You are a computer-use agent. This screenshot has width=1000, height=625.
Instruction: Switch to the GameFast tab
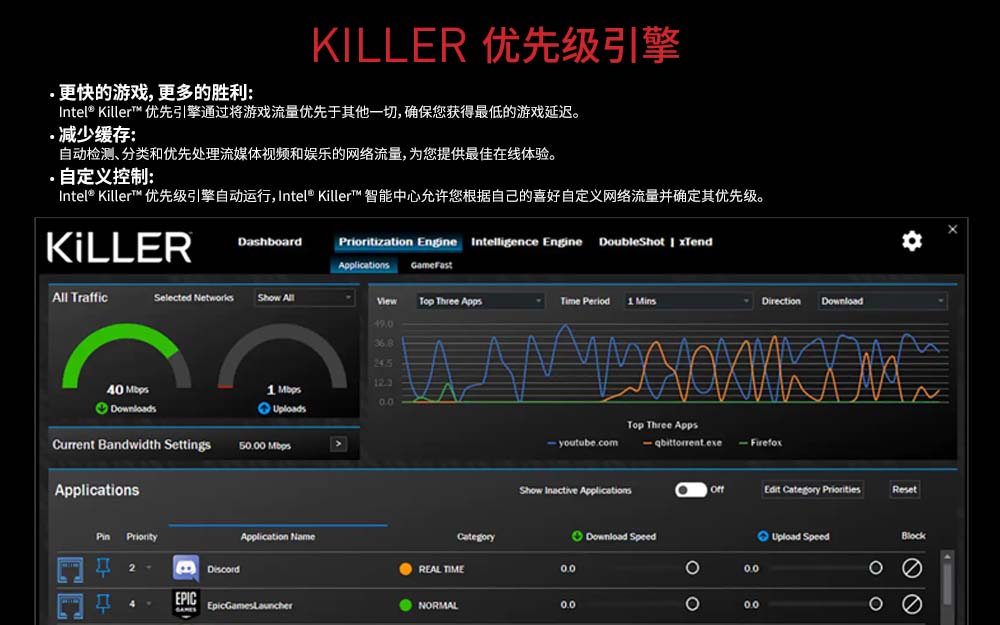coord(432,265)
